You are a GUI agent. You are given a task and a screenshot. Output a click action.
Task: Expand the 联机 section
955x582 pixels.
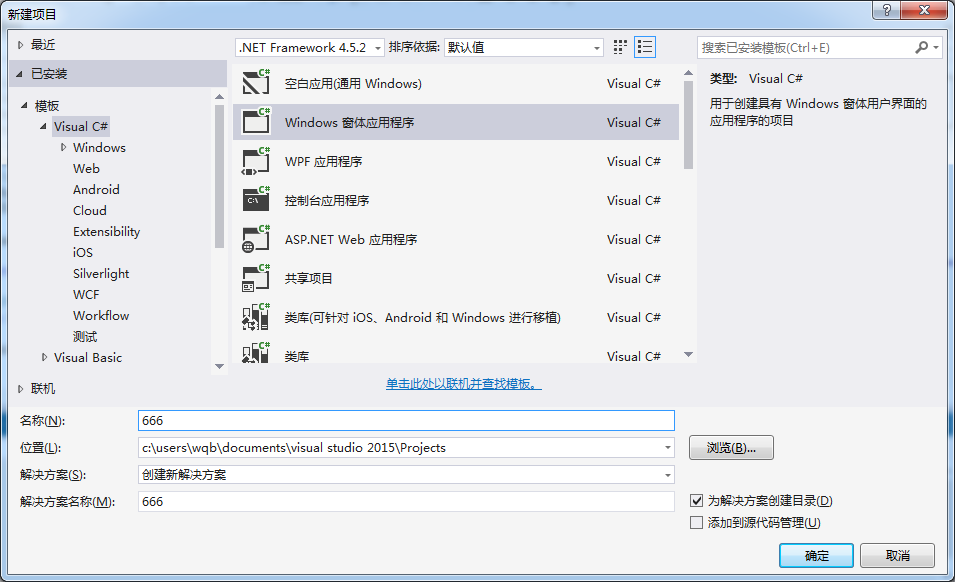(21, 388)
